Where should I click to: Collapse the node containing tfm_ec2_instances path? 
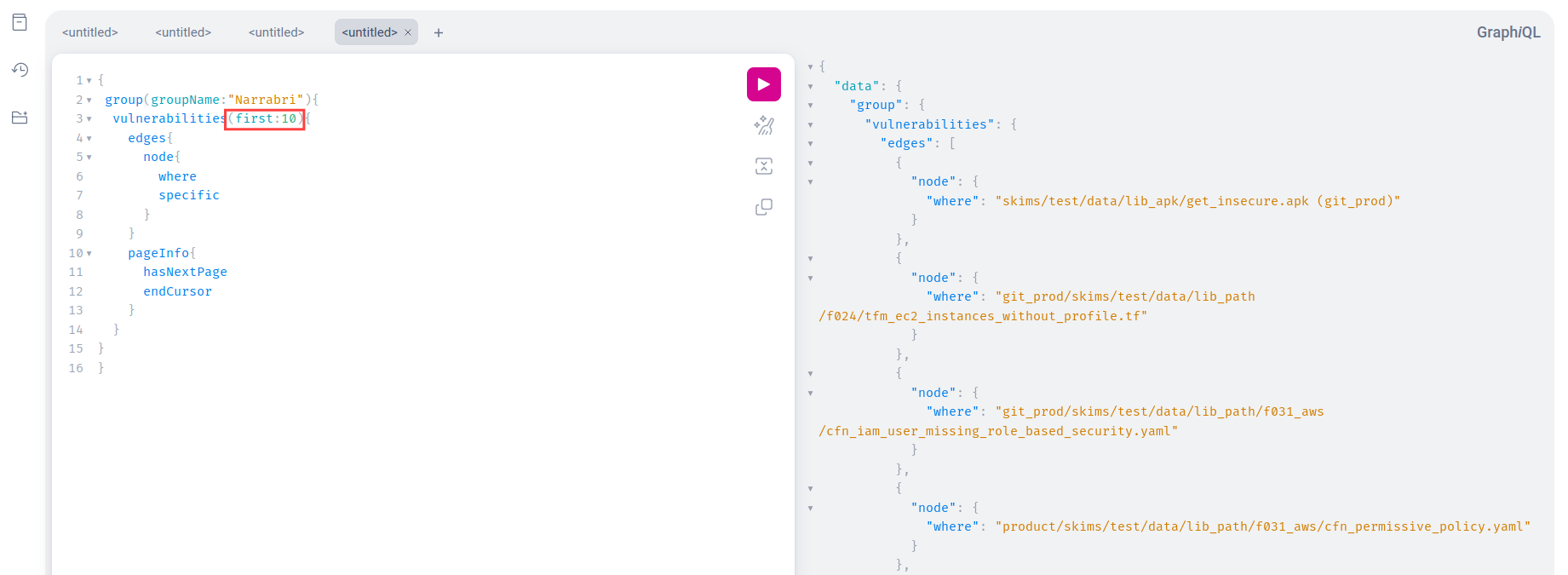point(810,278)
